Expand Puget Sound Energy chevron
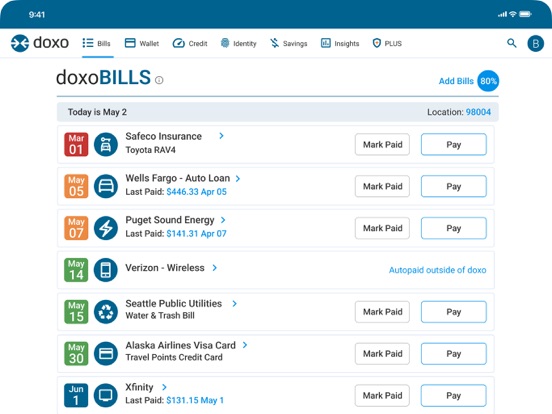Screen dimensions: 552x414 [x=223, y=220]
